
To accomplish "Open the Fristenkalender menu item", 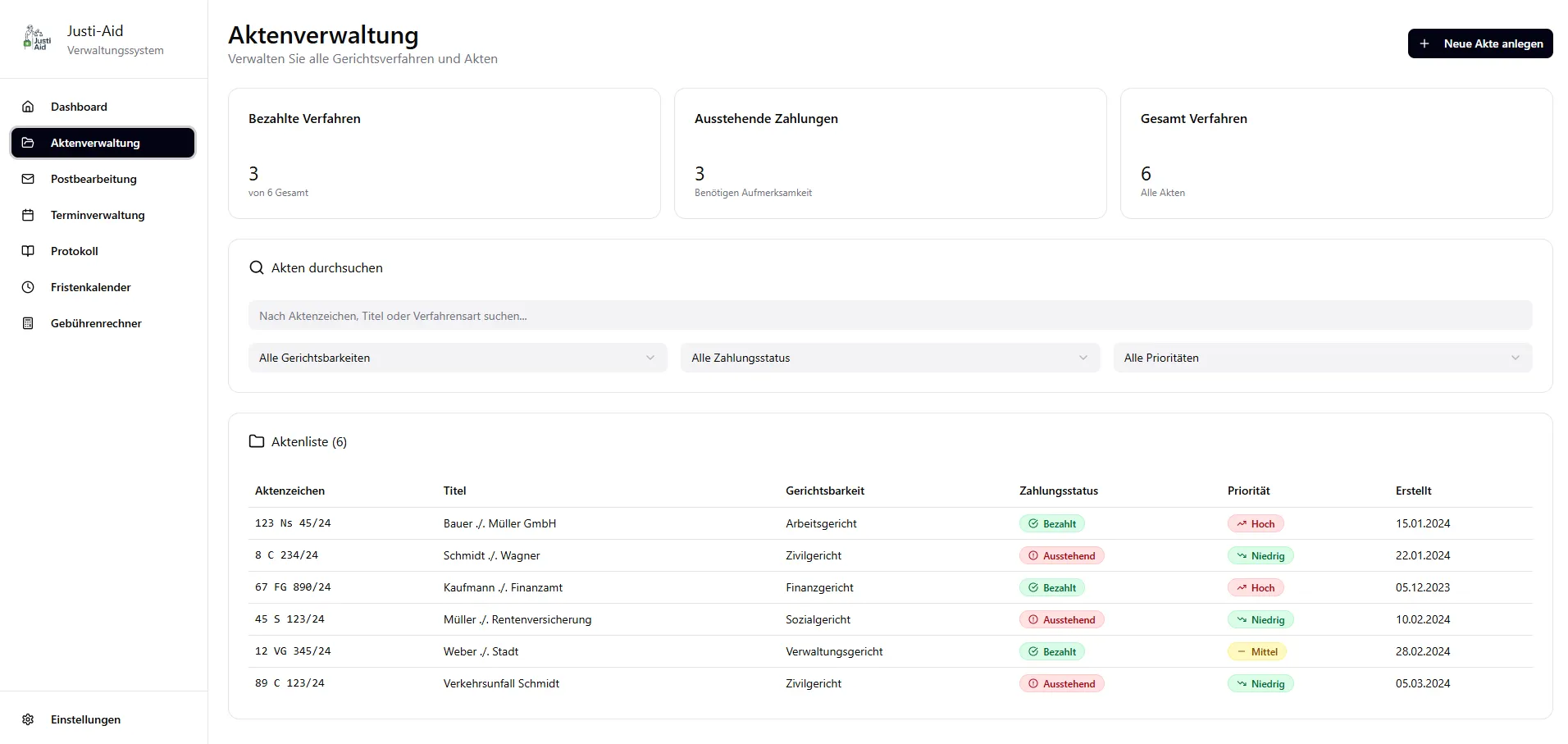I will click(90, 287).
